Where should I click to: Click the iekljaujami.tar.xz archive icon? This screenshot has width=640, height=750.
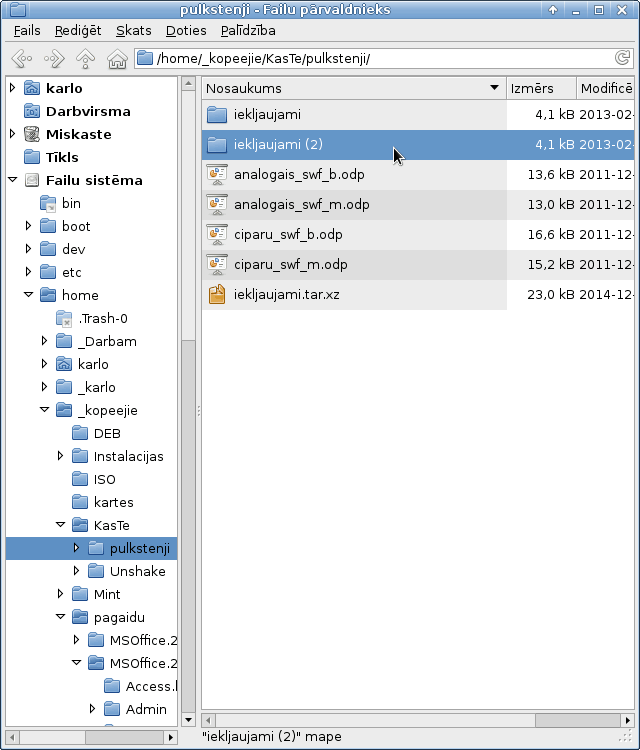(x=217, y=295)
